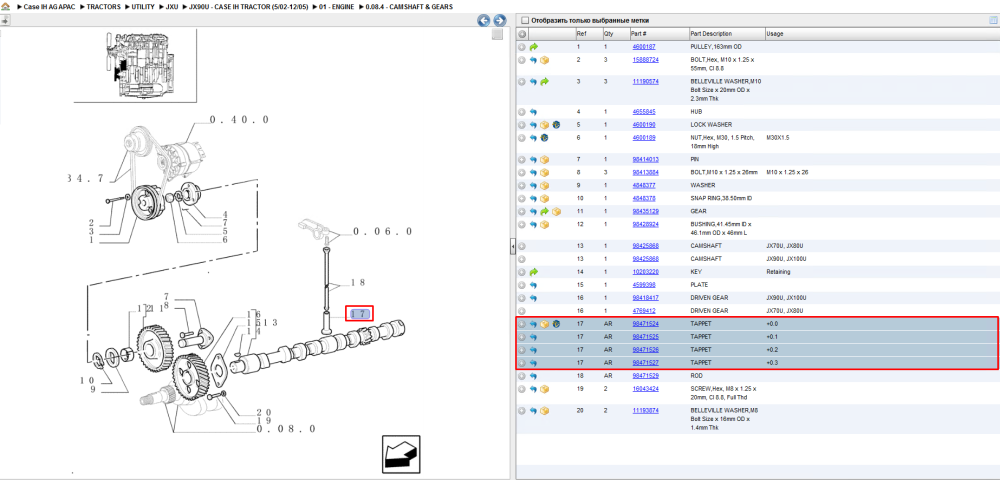Toggle round selector for SNAP RING row
Viewport: 1000px width, 480px height.
[522, 198]
